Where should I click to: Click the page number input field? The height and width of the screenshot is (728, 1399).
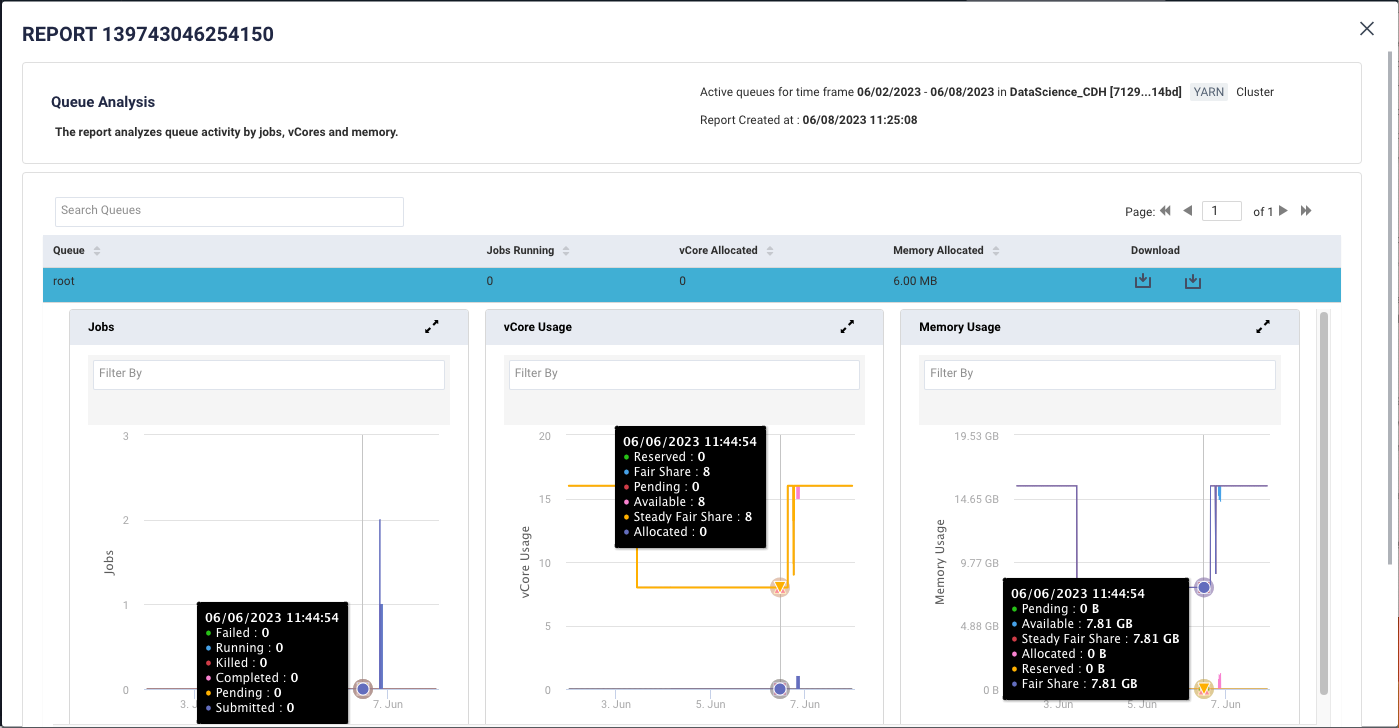click(1222, 211)
